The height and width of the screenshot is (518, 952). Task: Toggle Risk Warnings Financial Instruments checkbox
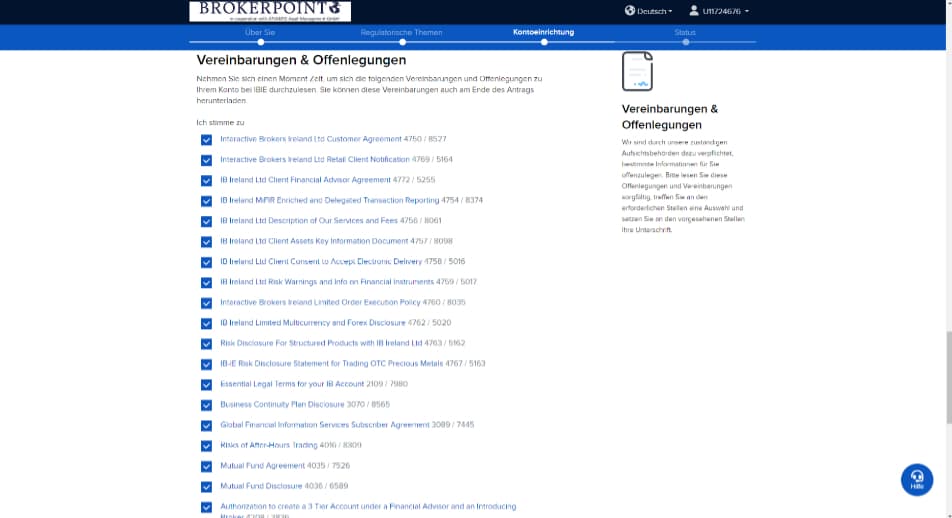point(206,282)
